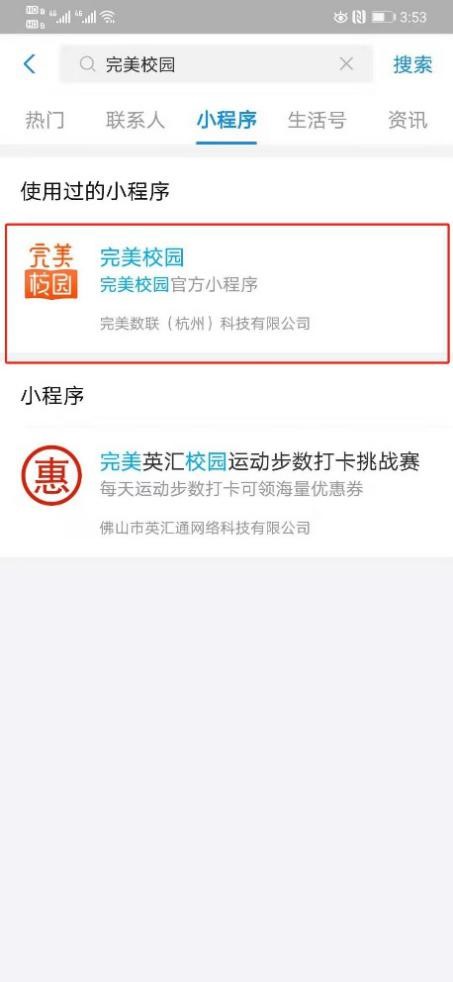This screenshot has height=982, width=453.
Task: Tap the WiFi signal status icon
Action: coord(108,17)
